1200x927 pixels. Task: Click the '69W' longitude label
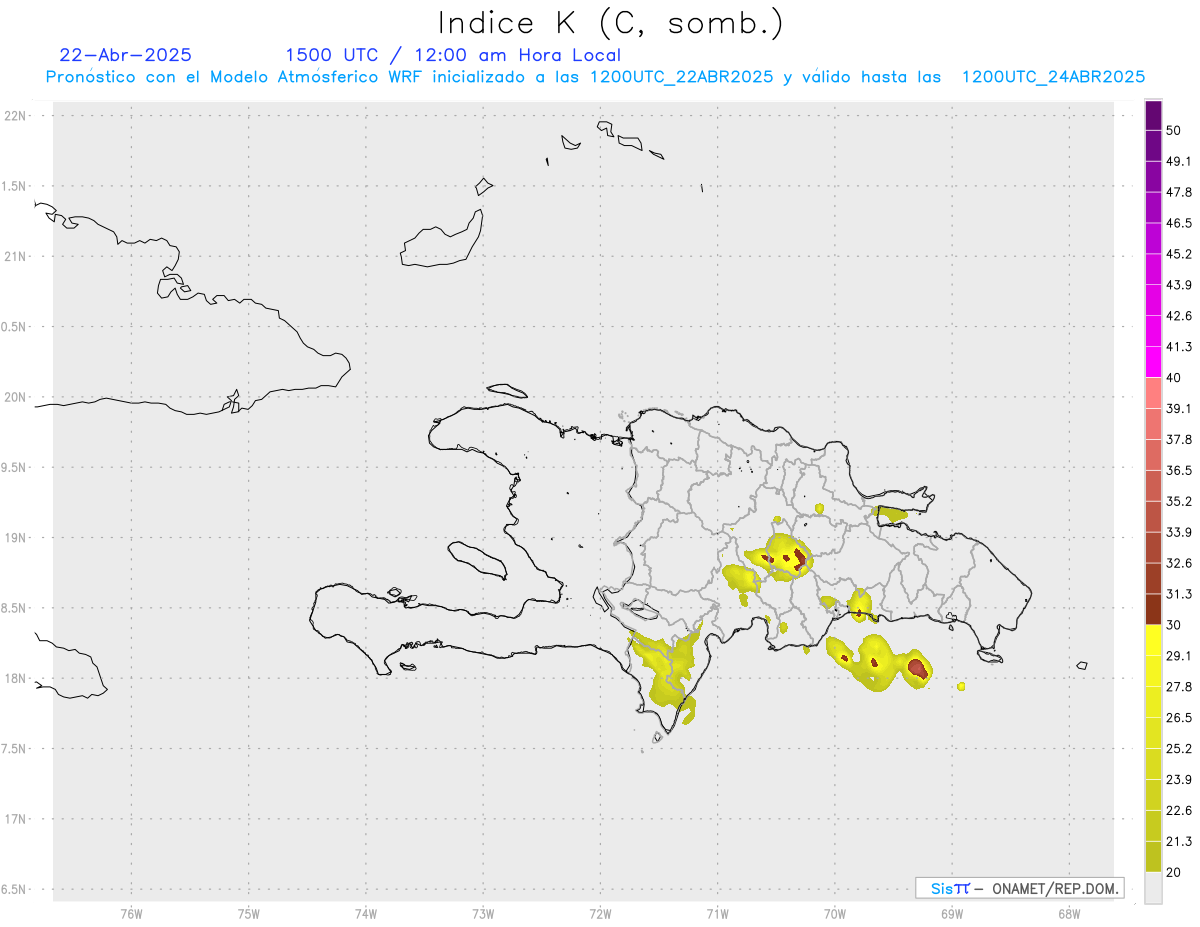(x=952, y=913)
